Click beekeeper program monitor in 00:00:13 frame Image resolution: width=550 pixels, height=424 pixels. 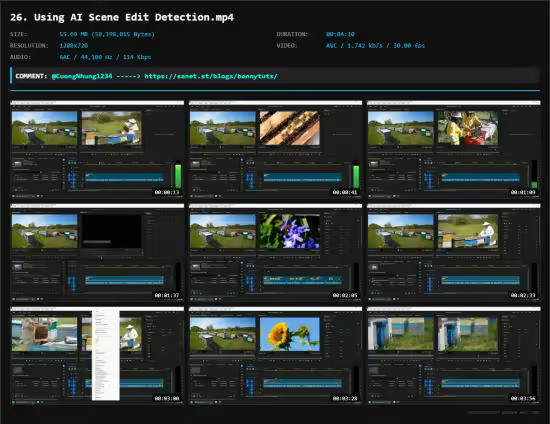click(x=112, y=128)
